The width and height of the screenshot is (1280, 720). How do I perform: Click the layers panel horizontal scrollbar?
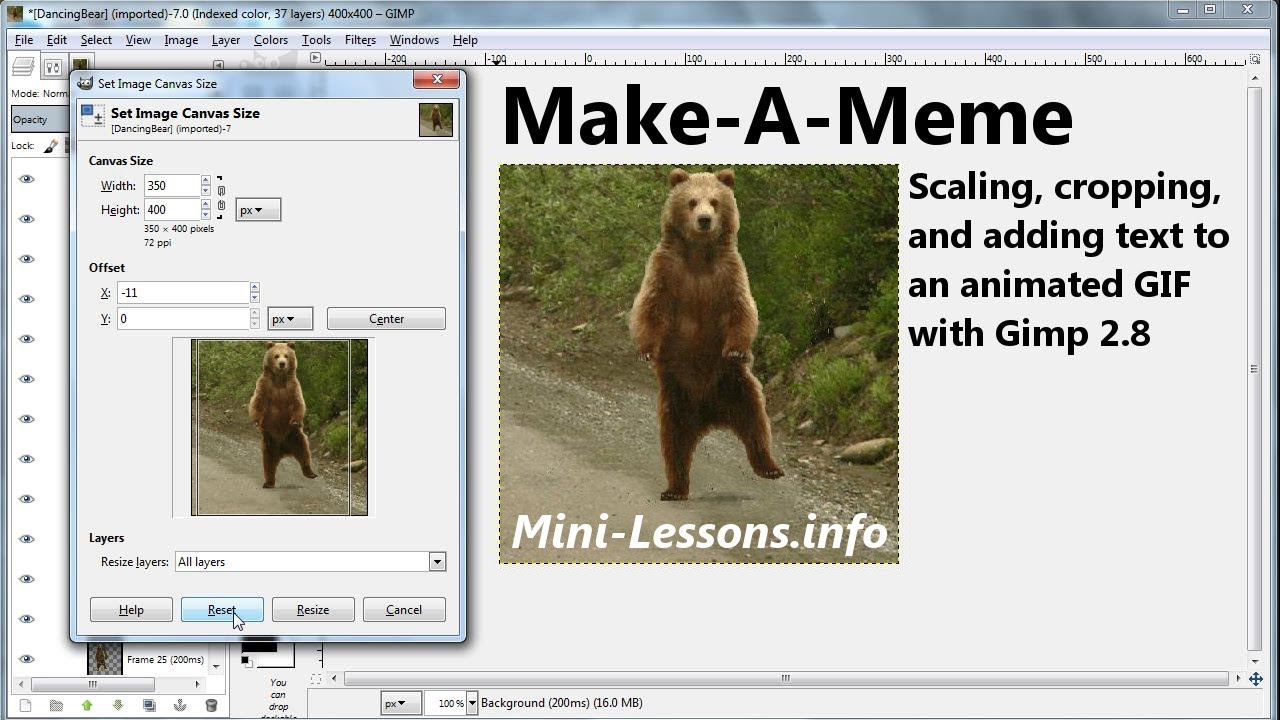tap(93, 685)
